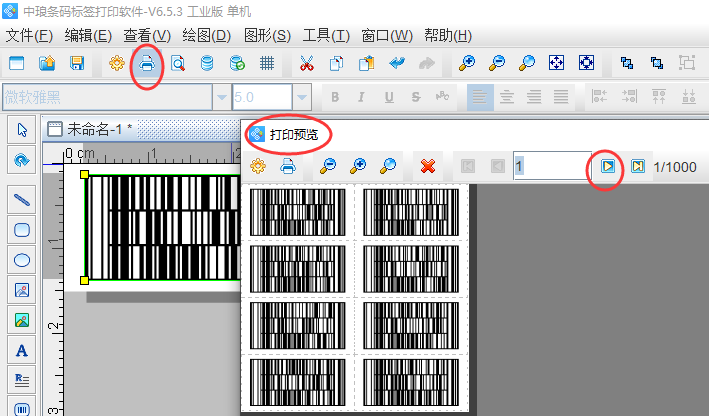Click the save floppy disk icon

(77, 63)
